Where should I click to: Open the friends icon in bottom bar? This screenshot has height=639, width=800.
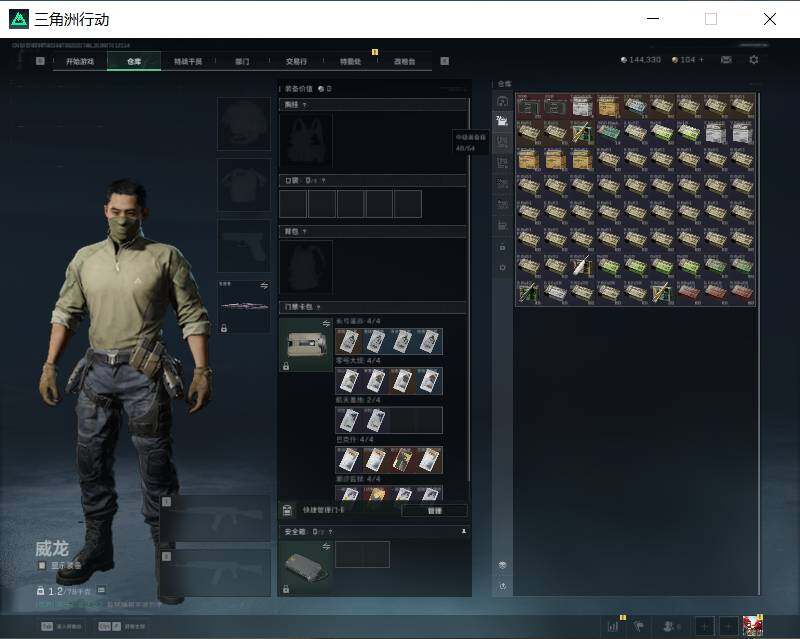point(669,626)
